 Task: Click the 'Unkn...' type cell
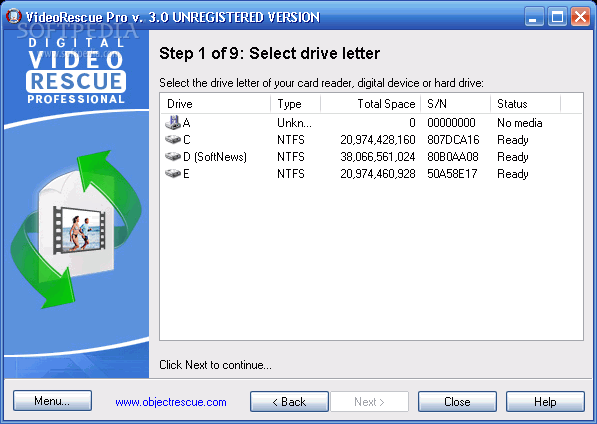tap(294, 123)
